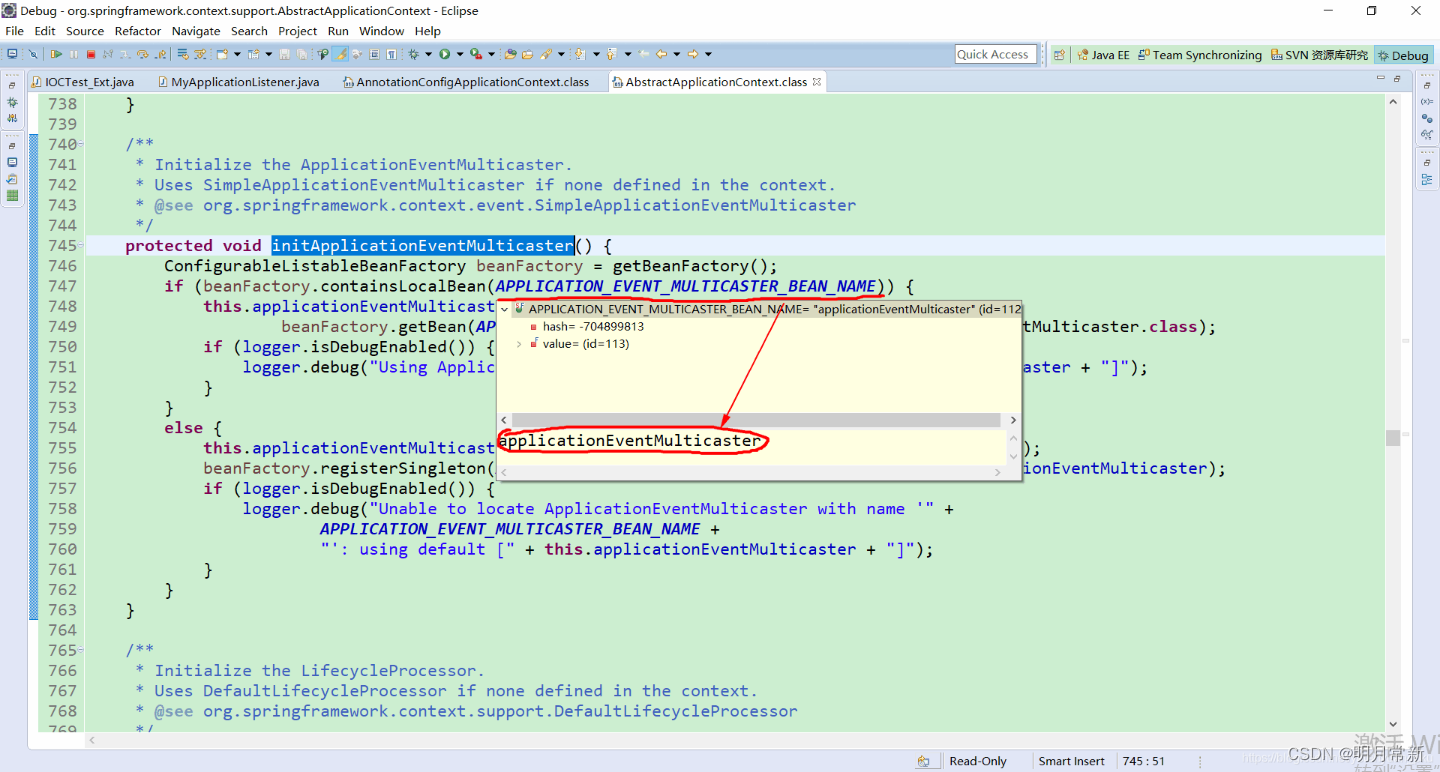
Task: Click the Open Type toolbar icon
Action: pos(510,54)
